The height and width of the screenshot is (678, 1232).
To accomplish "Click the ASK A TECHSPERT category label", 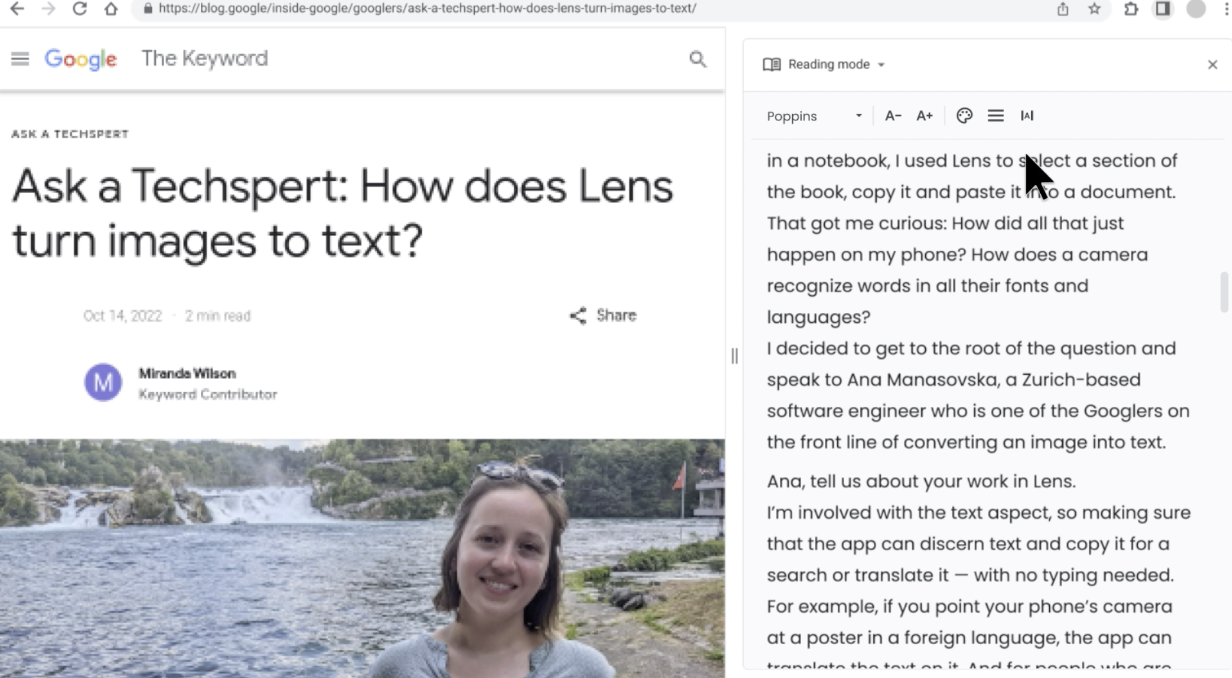I will [x=70, y=134].
